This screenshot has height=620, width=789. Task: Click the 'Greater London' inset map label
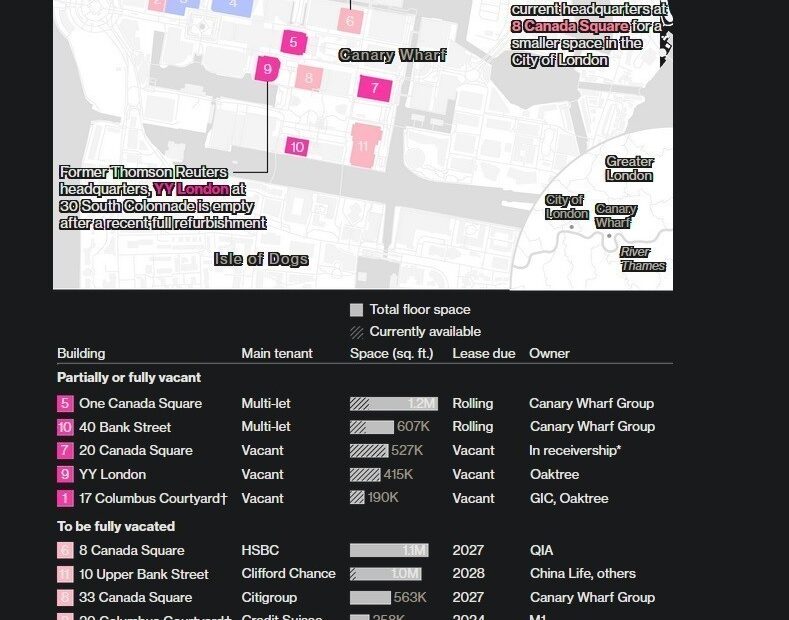(629, 169)
